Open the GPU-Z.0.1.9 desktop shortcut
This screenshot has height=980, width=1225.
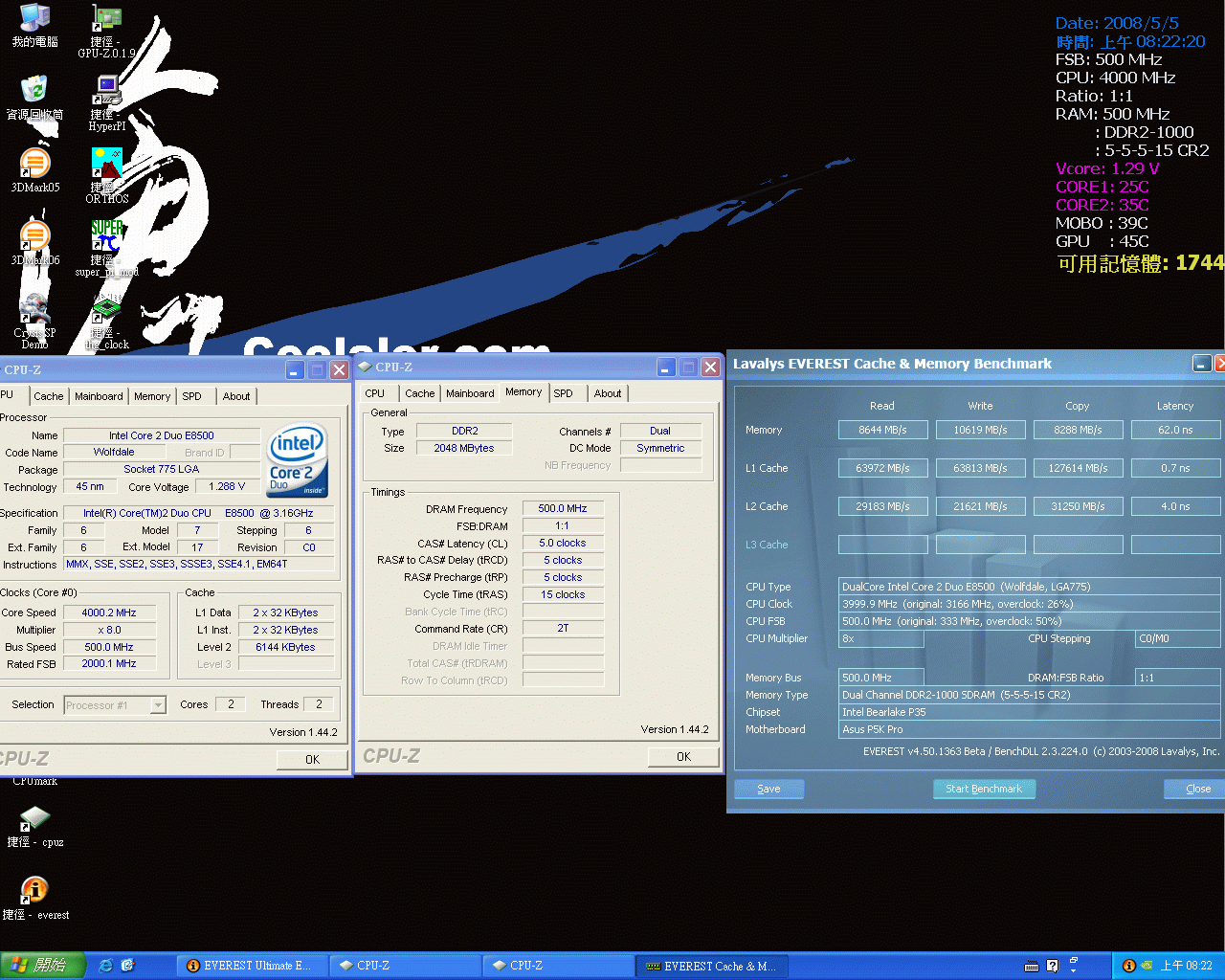tap(107, 32)
